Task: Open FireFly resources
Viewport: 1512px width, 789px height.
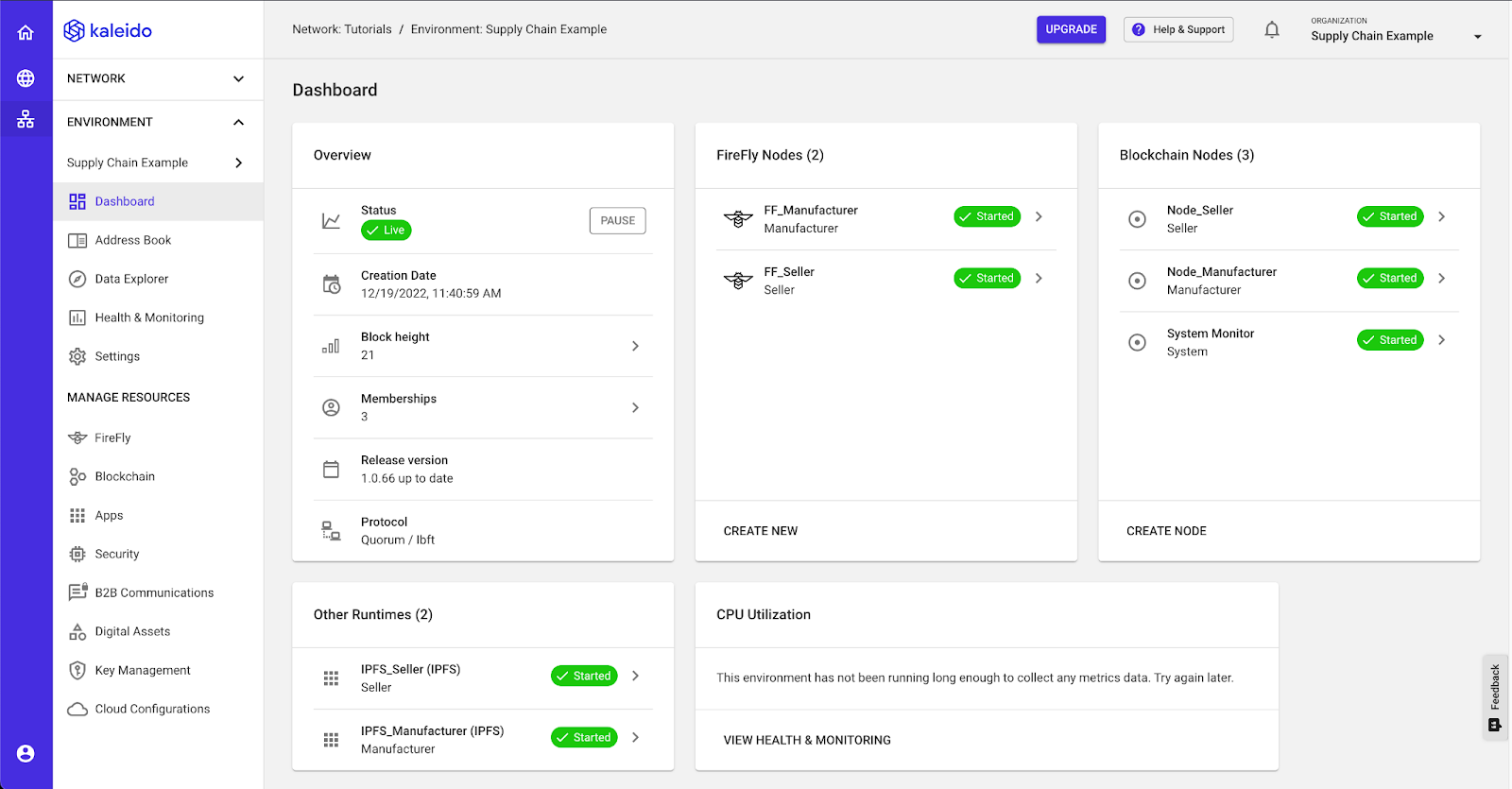Action: point(158,437)
